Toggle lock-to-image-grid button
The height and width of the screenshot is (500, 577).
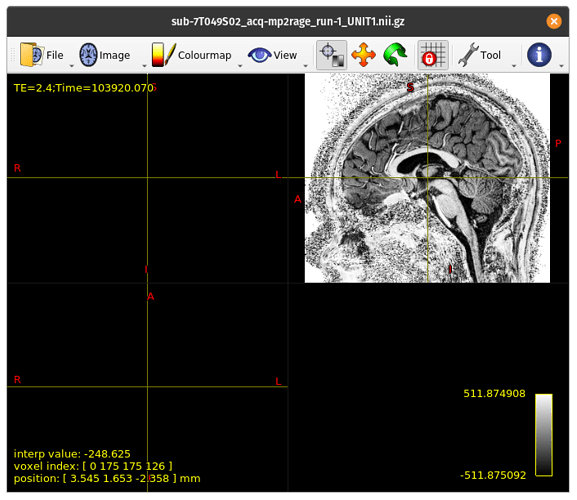coord(433,55)
